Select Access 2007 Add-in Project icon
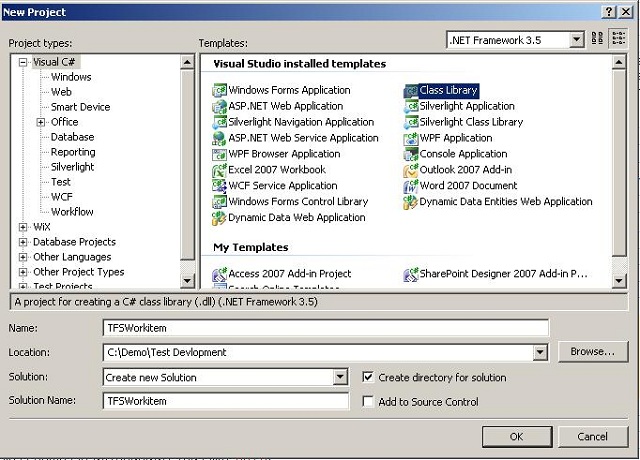Viewport: 640px width, 460px height. coord(219,273)
